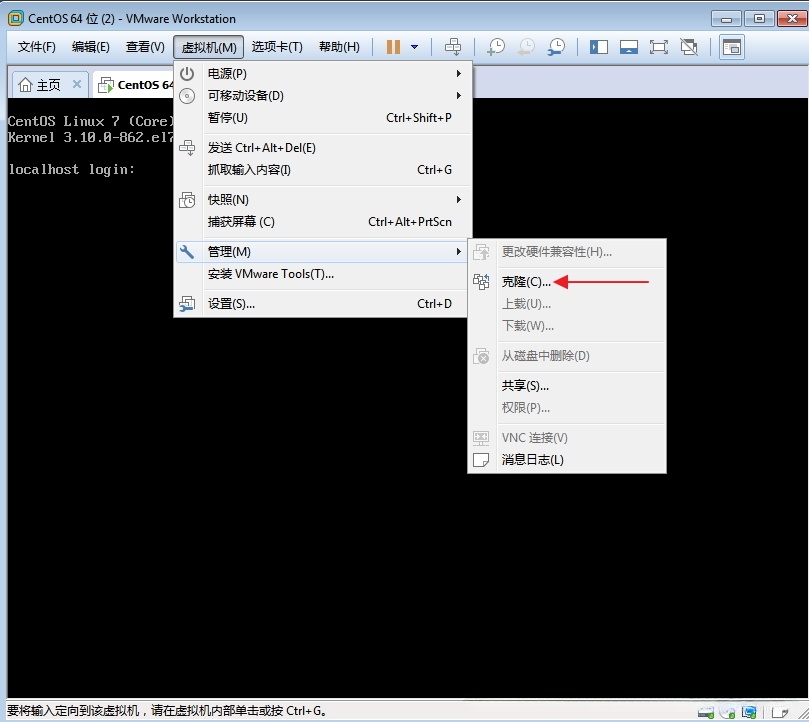Select the CentOS 64 virtual machine tab
This screenshot has height=722, width=809.
(x=136, y=85)
